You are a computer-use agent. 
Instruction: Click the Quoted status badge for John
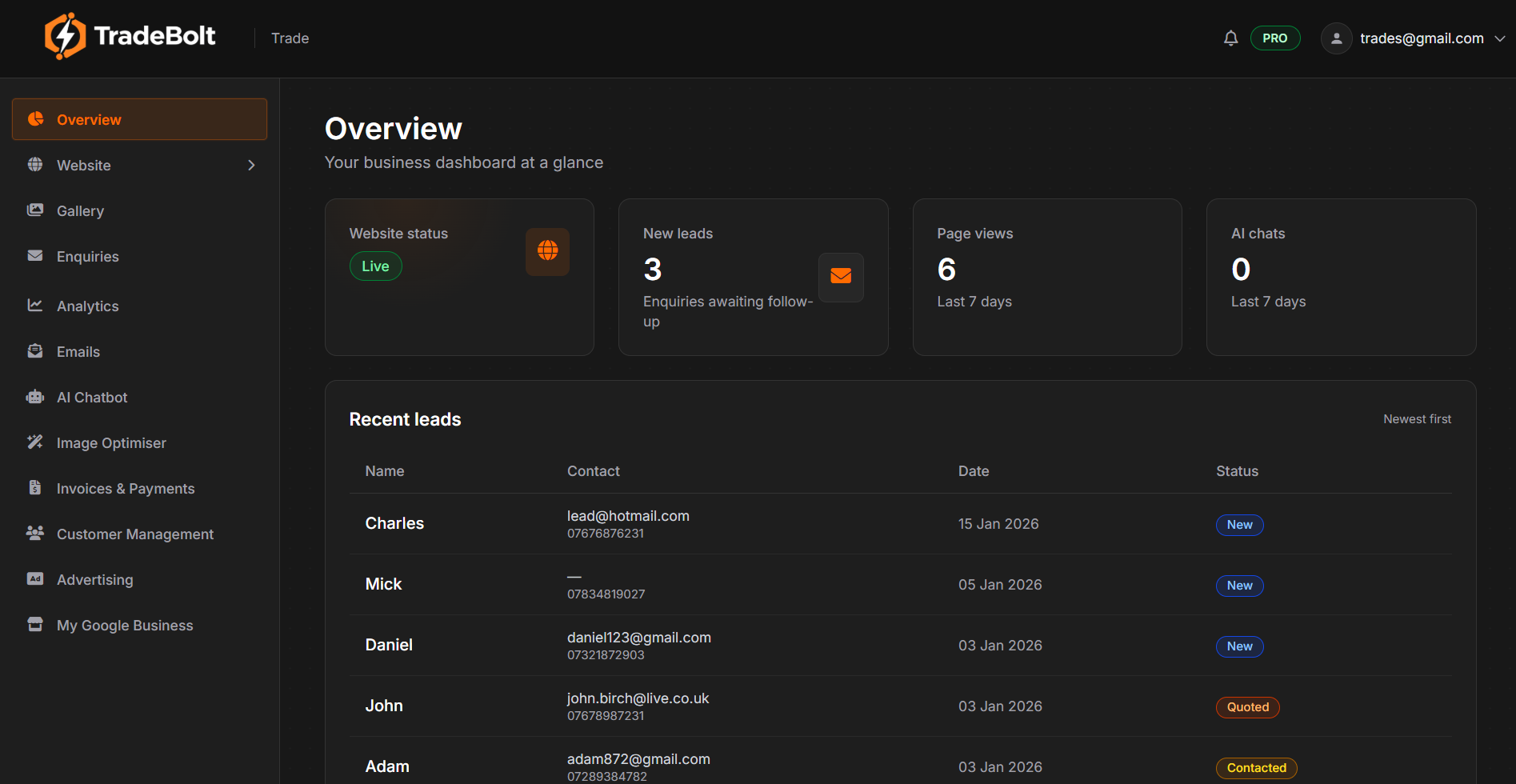point(1247,707)
